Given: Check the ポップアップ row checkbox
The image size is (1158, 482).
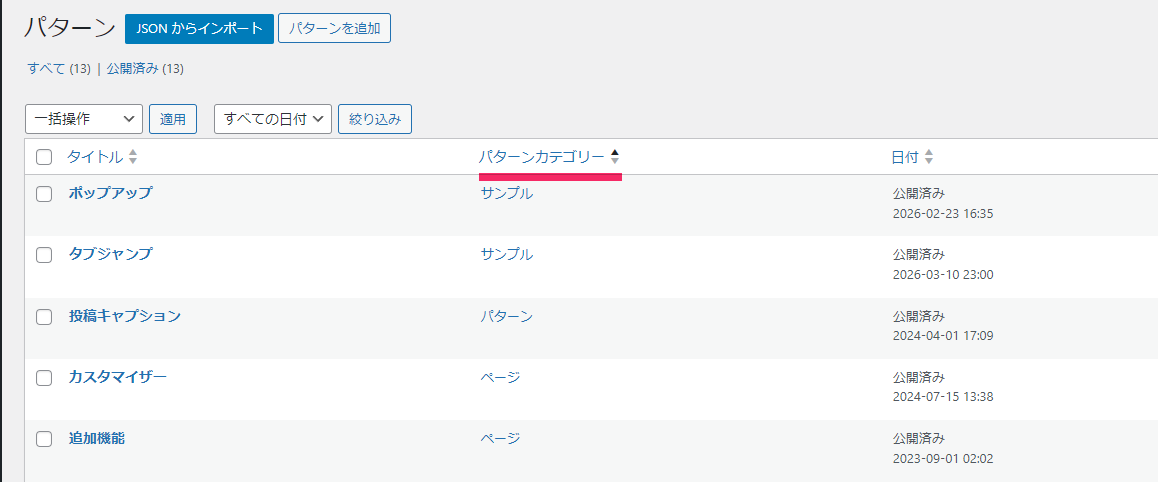Looking at the screenshot, I should (44, 194).
